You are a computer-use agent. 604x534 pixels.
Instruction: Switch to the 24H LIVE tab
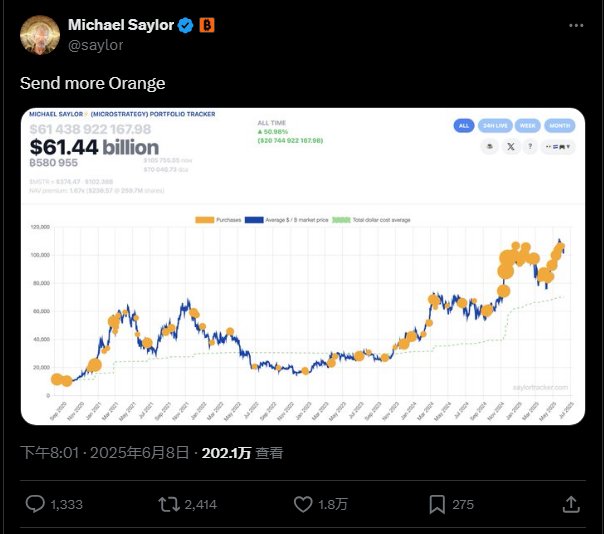click(x=495, y=126)
